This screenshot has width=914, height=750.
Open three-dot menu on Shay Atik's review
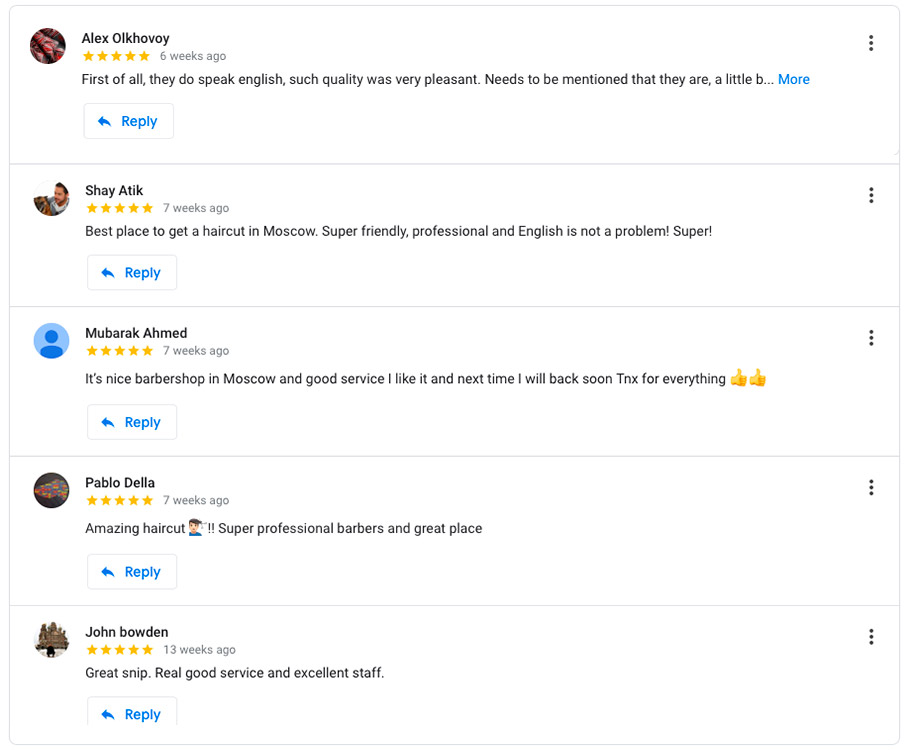(871, 195)
